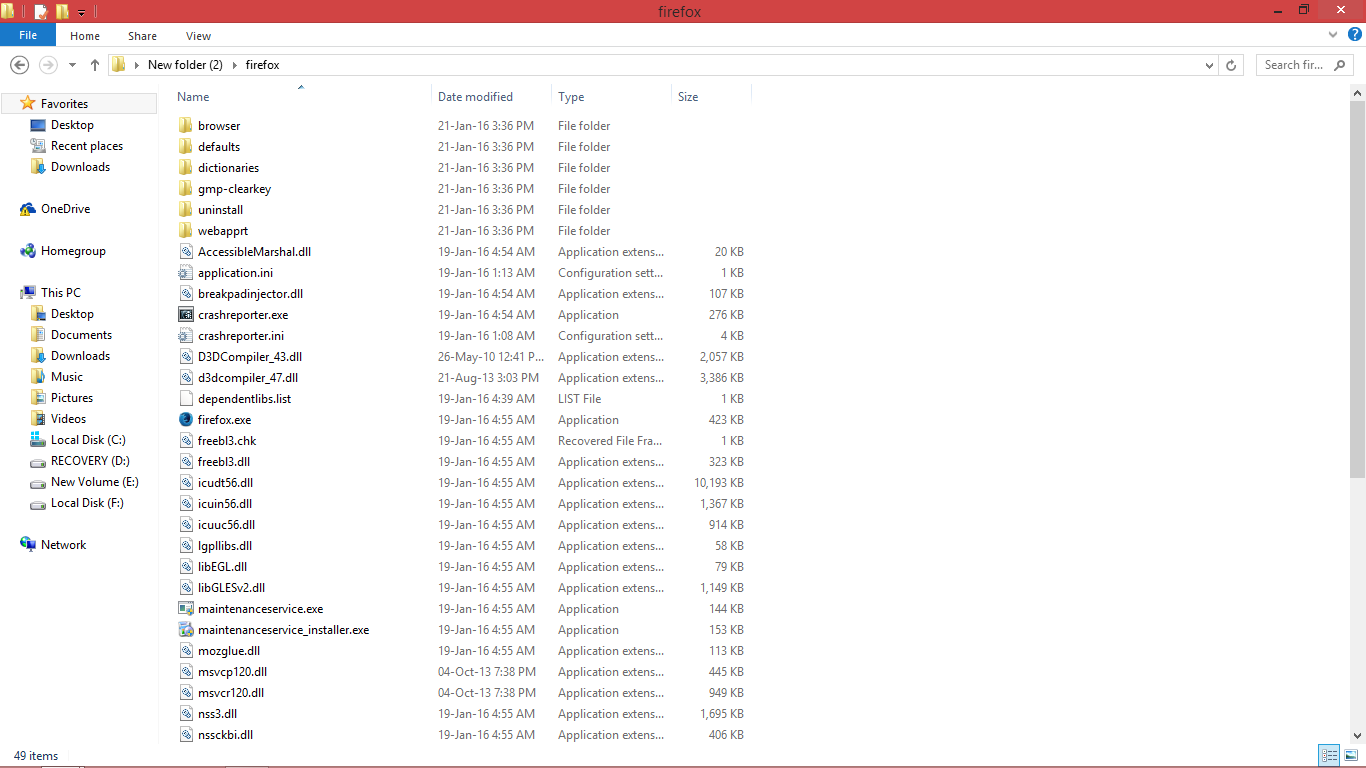1366x768 pixels.
Task: Click the Network icon in navigation pane
Action: pos(28,545)
